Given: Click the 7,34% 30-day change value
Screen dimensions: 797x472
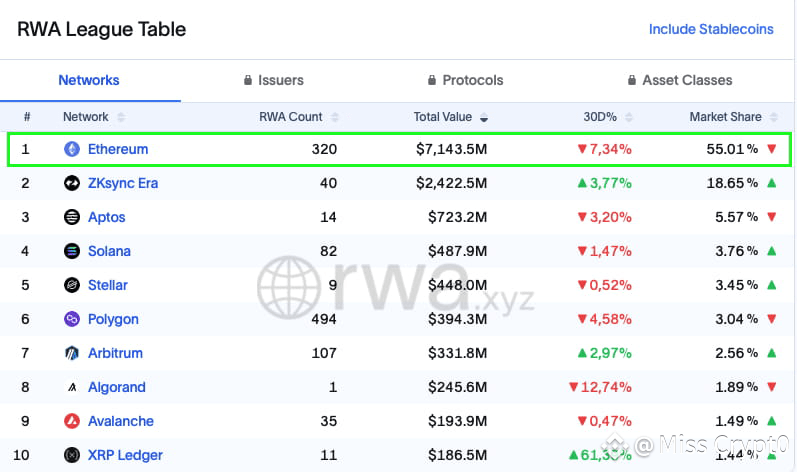Looking at the screenshot, I should [610, 149].
